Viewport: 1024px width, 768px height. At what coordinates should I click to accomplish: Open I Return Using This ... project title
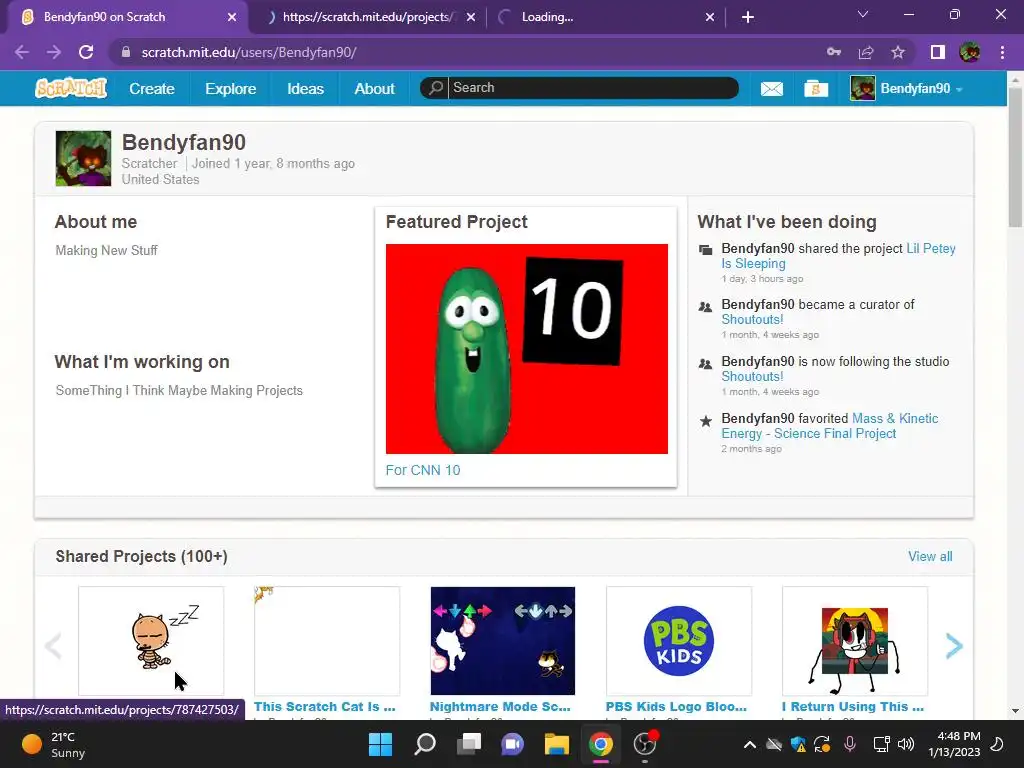tap(853, 707)
